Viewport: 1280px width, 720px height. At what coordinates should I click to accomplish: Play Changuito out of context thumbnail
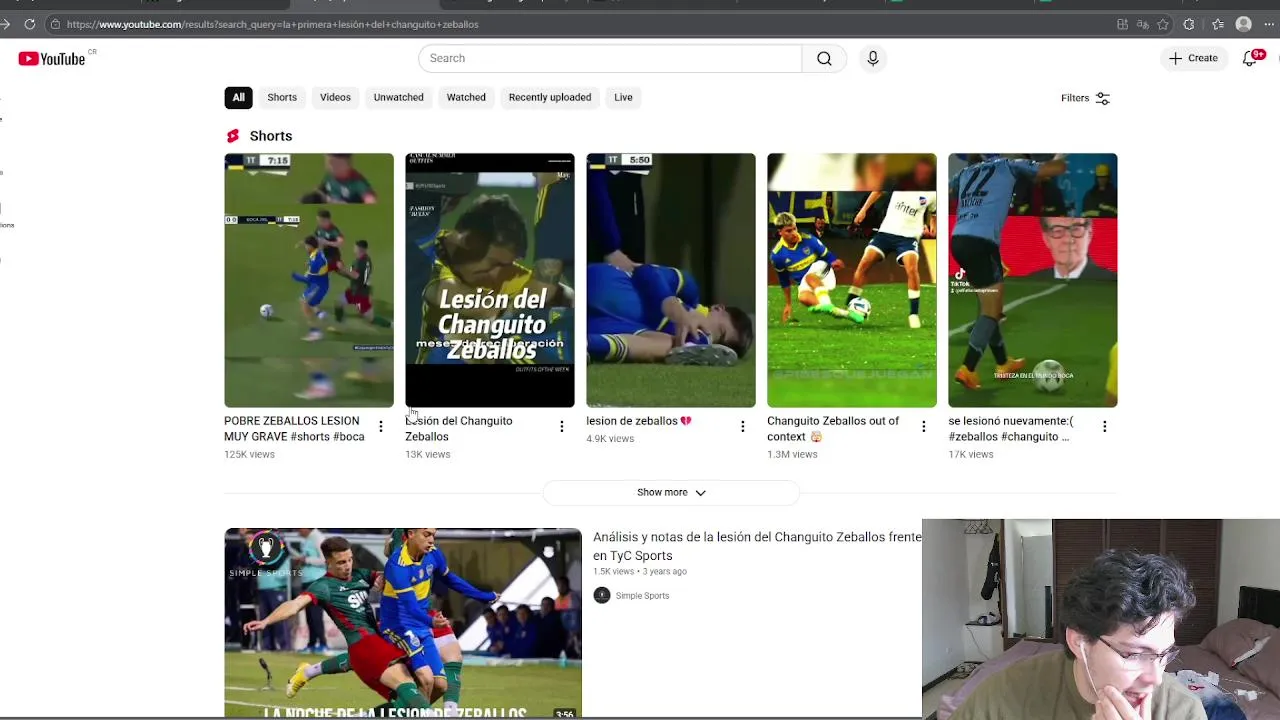click(852, 280)
